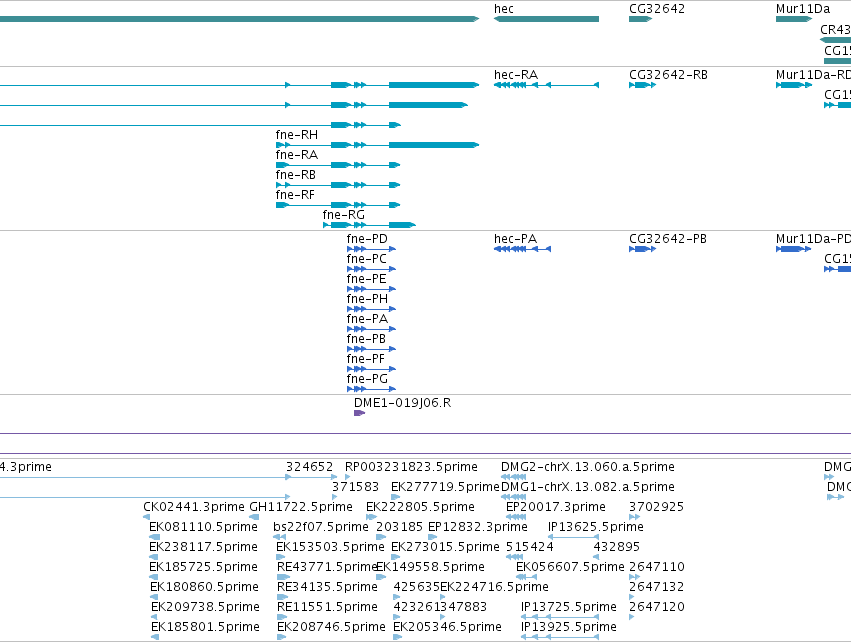The width and height of the screenshot is (851, 642).
Task: Open the fne-PE protein label
Action: pyautogui.click(x=366, y=279)
